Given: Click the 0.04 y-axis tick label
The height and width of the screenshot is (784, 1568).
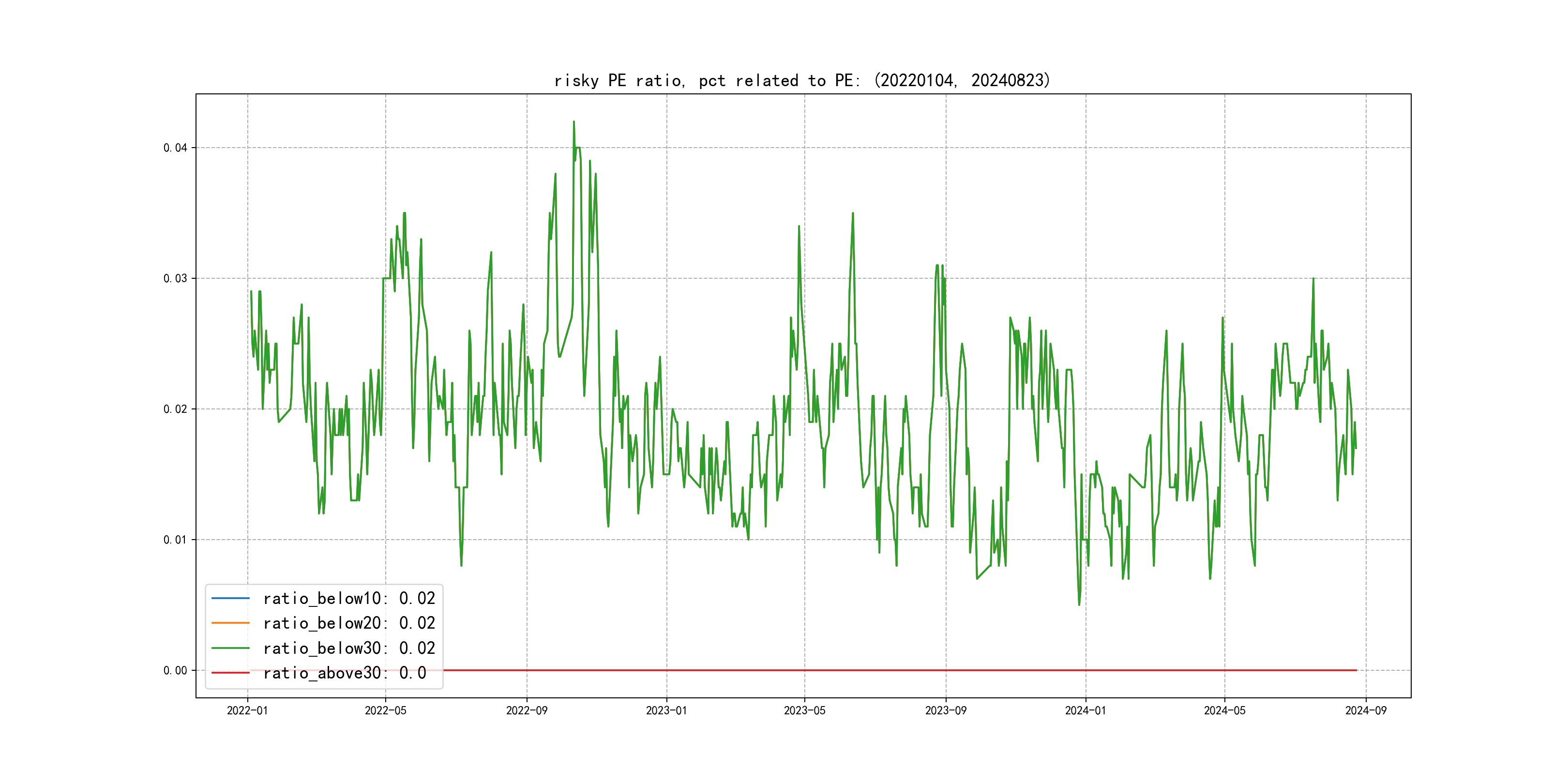Looking at the screenshot, I should coord(175,148).
